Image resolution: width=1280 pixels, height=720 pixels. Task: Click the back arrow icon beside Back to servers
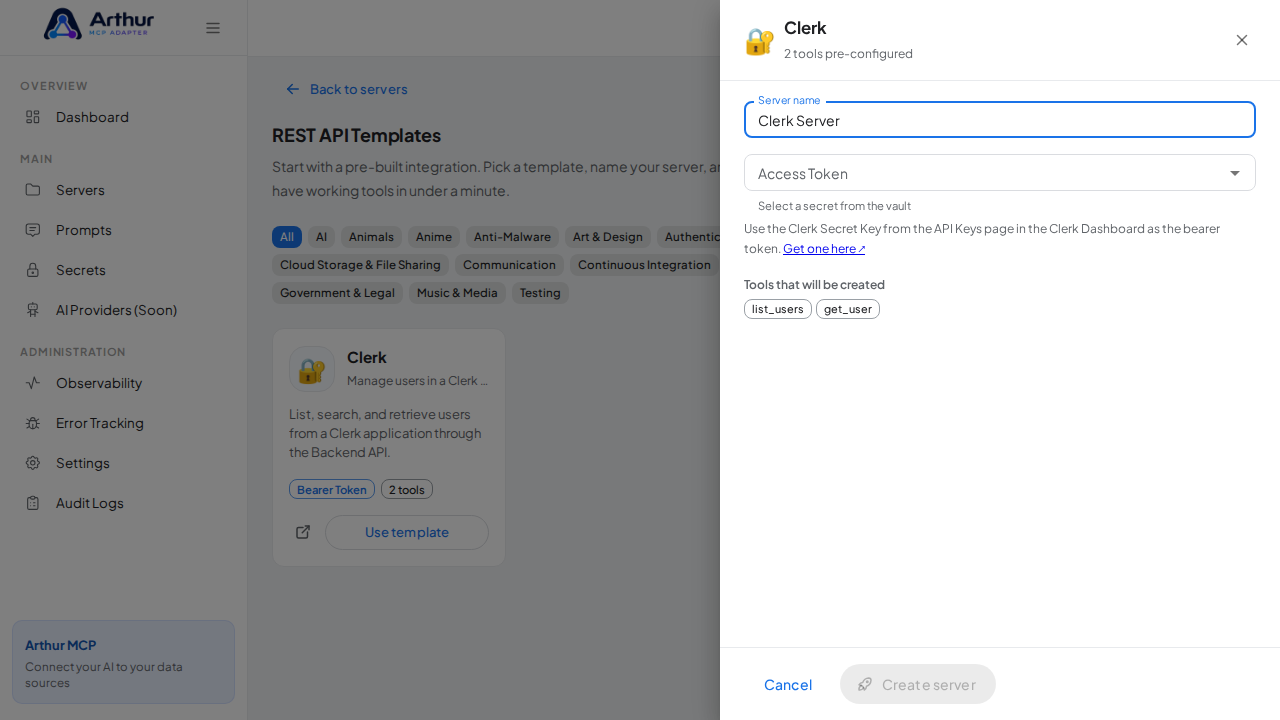click(293, 89)
